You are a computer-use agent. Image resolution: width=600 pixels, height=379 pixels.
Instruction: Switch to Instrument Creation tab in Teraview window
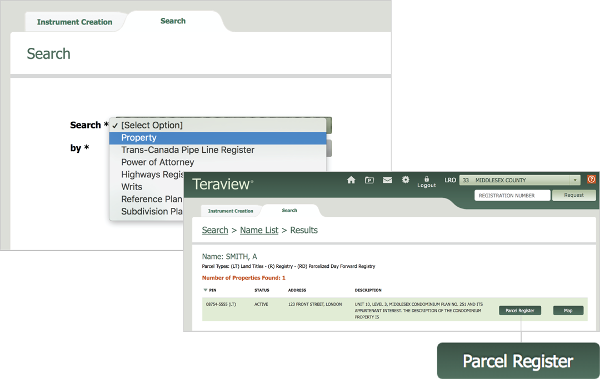(230, 211)
